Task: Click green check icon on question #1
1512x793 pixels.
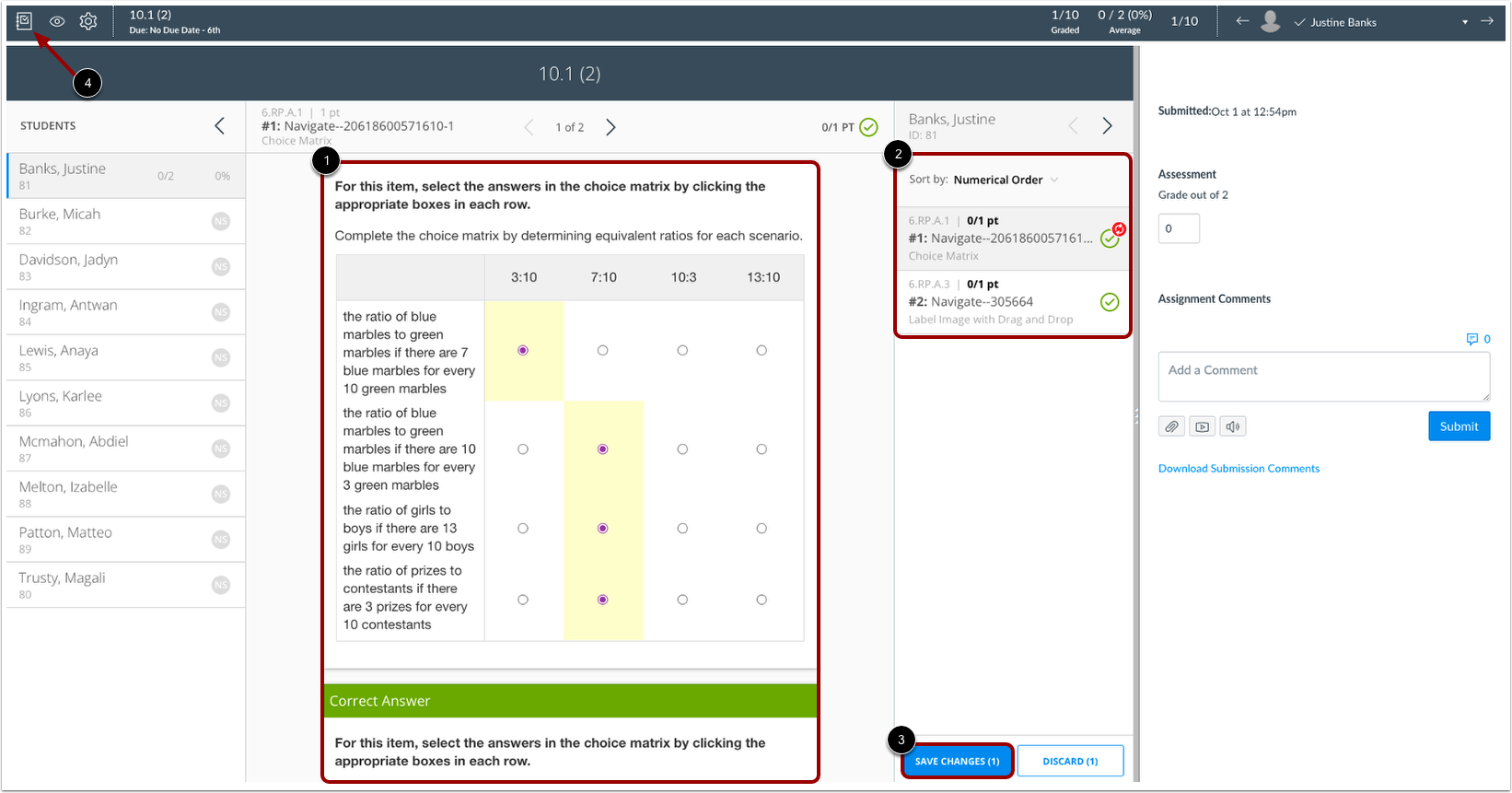Action: (x=1110, y=239)
